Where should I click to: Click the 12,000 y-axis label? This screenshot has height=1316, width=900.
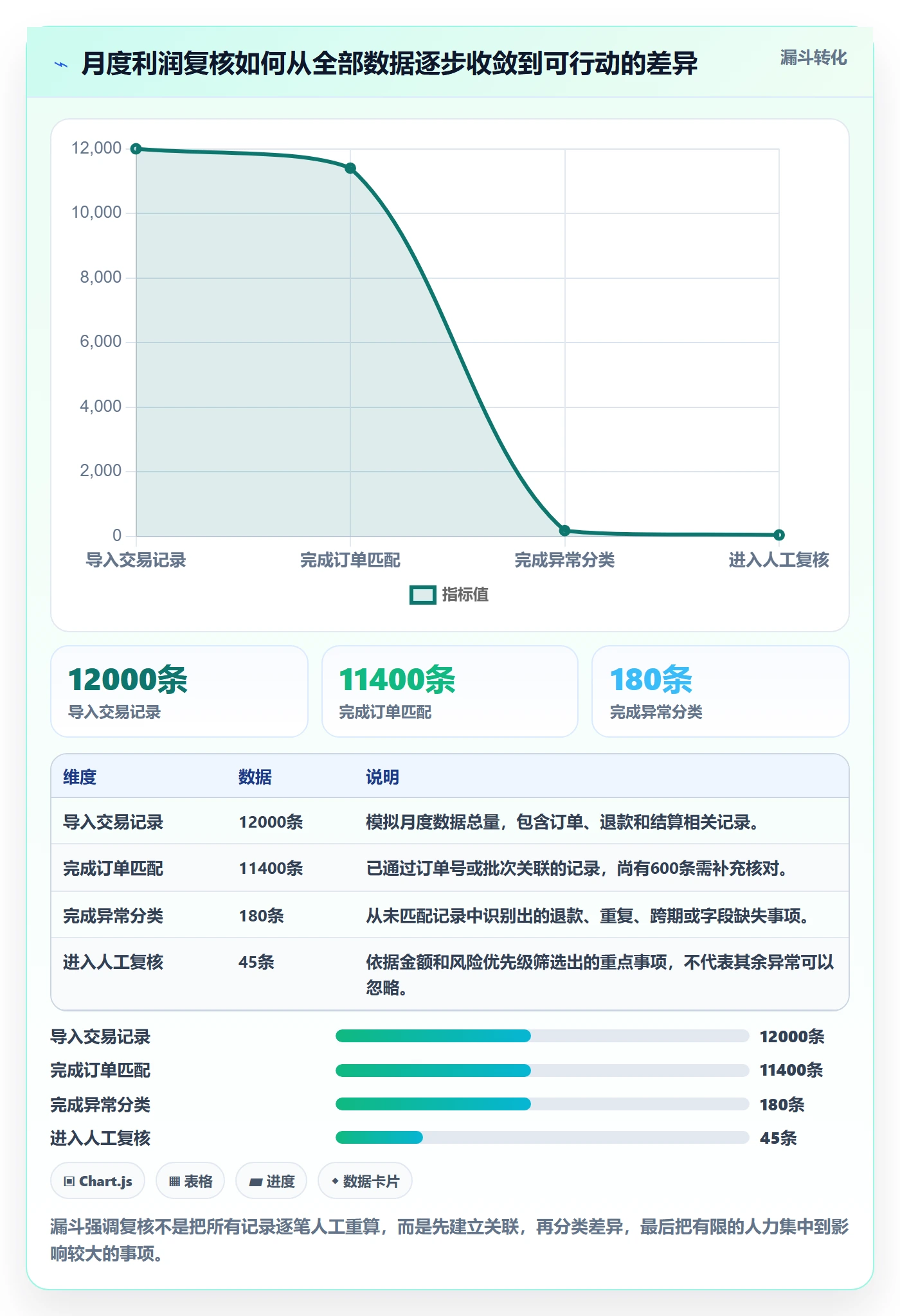[x=96, y=148]
